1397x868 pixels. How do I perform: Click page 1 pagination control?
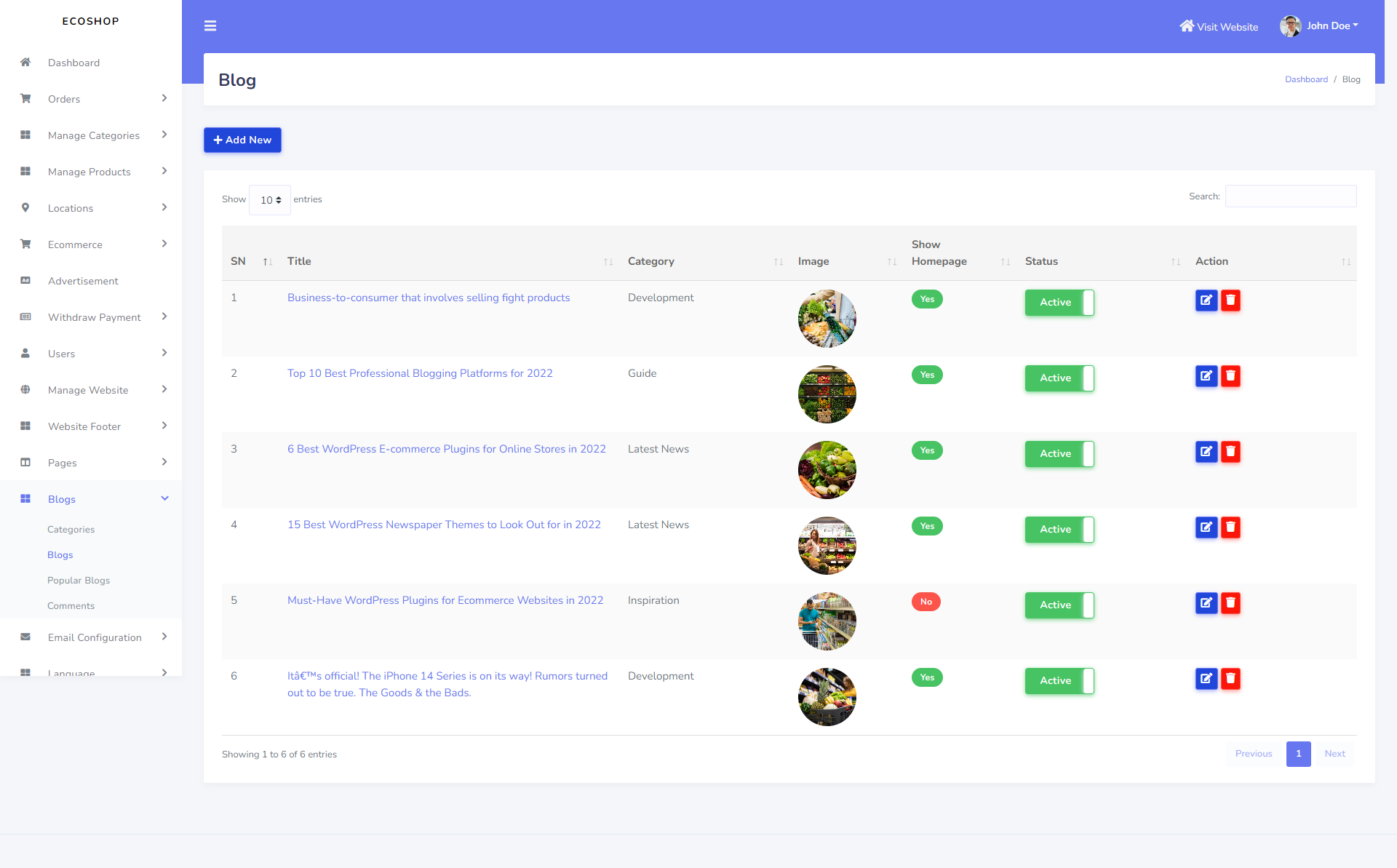1299,754
